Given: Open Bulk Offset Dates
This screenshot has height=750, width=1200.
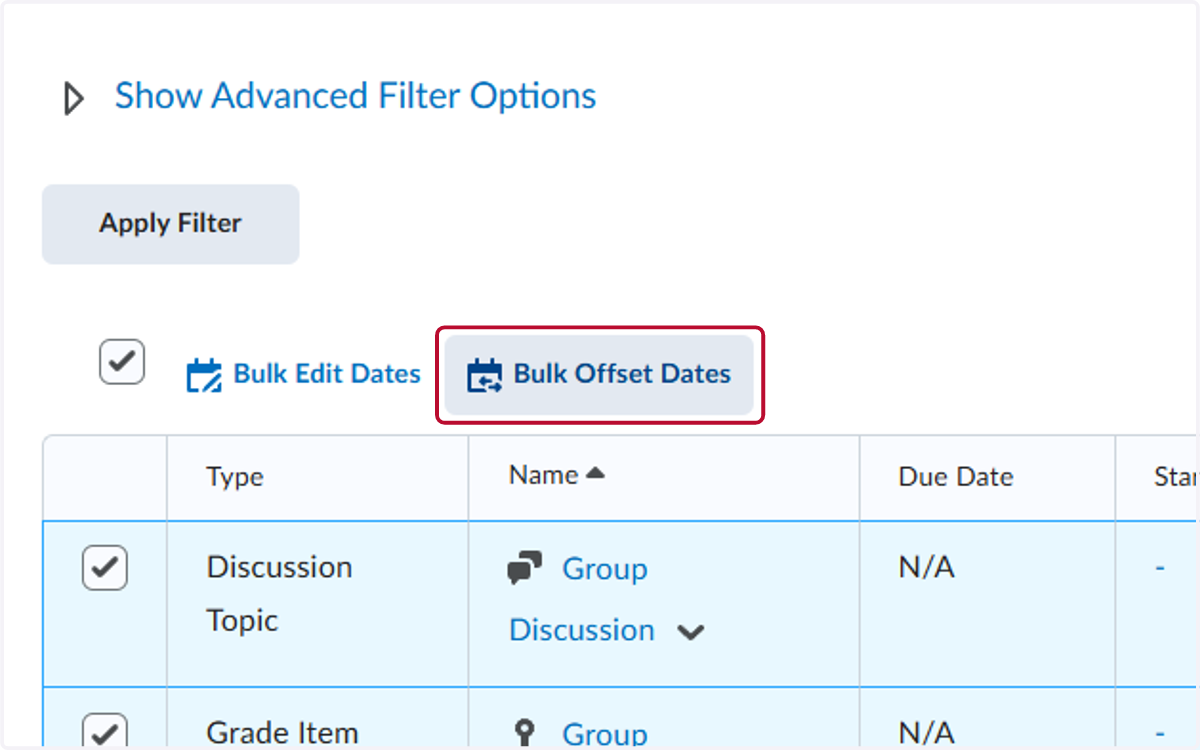Looking at the screenshot, I should (599, 374).
